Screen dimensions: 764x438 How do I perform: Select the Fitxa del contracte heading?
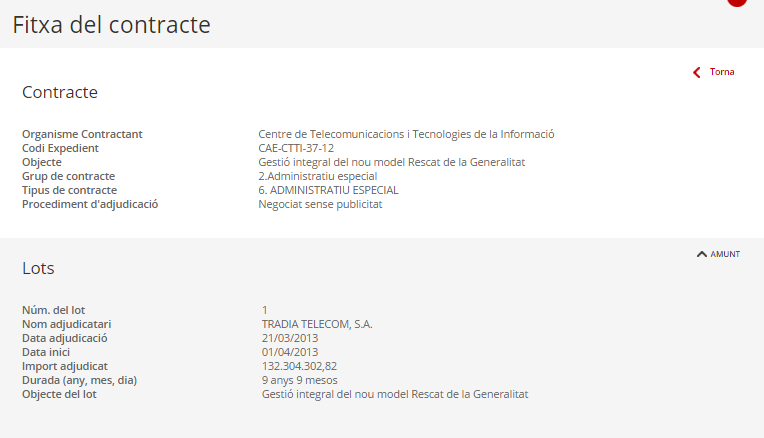click(x=112, y=24)
